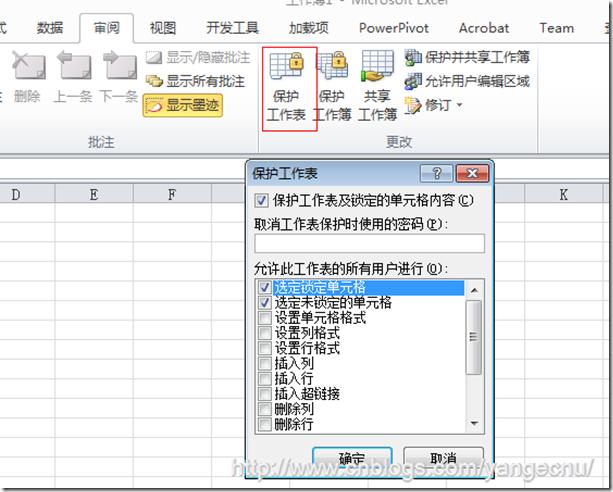Click the 保护工作簿 (Protect Workbook) ribbon icon

pyautogui.click(x=333, y=88)
